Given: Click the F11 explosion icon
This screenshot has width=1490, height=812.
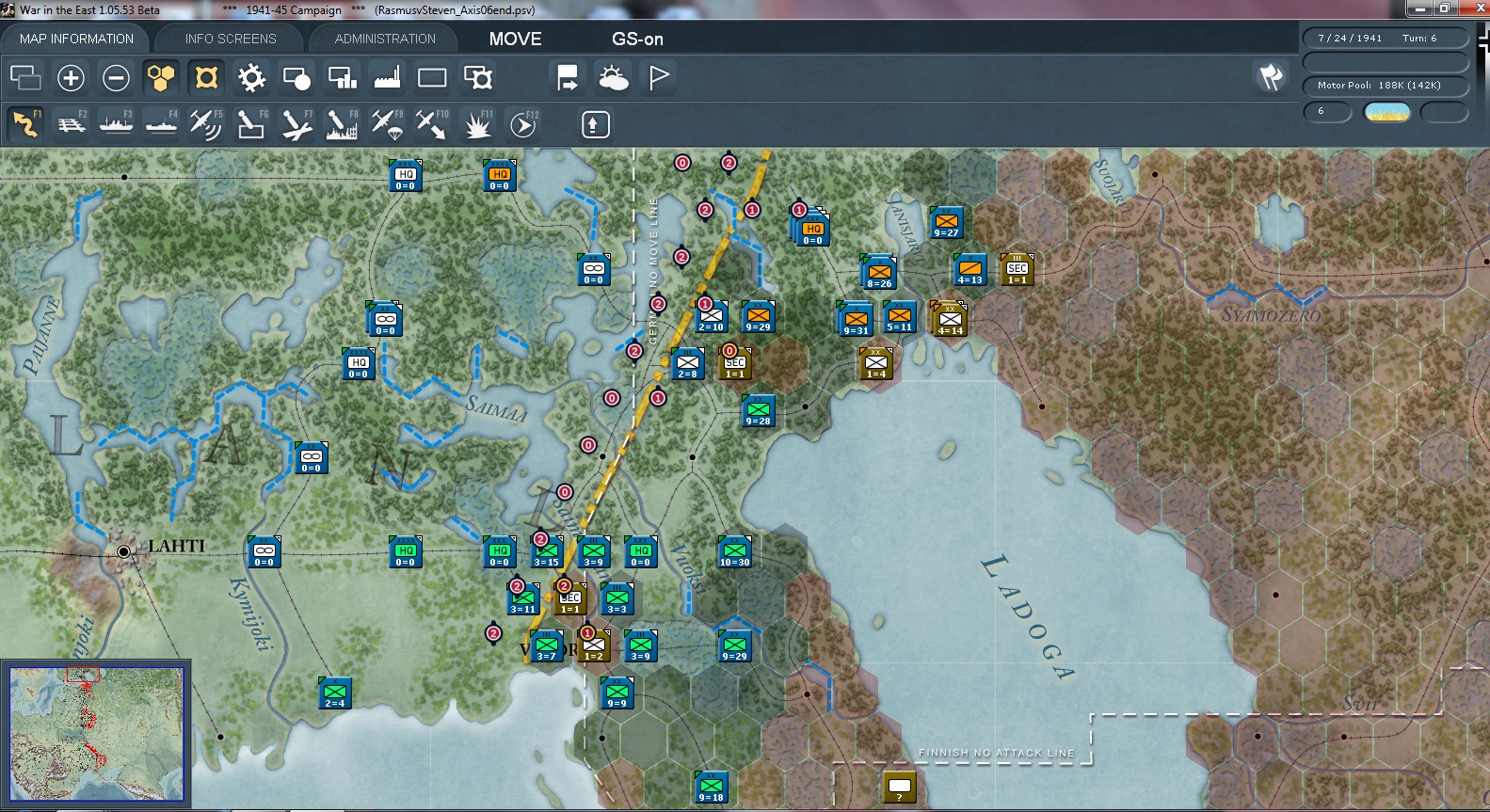Looking at the screenshot, I should click(477, 124).
